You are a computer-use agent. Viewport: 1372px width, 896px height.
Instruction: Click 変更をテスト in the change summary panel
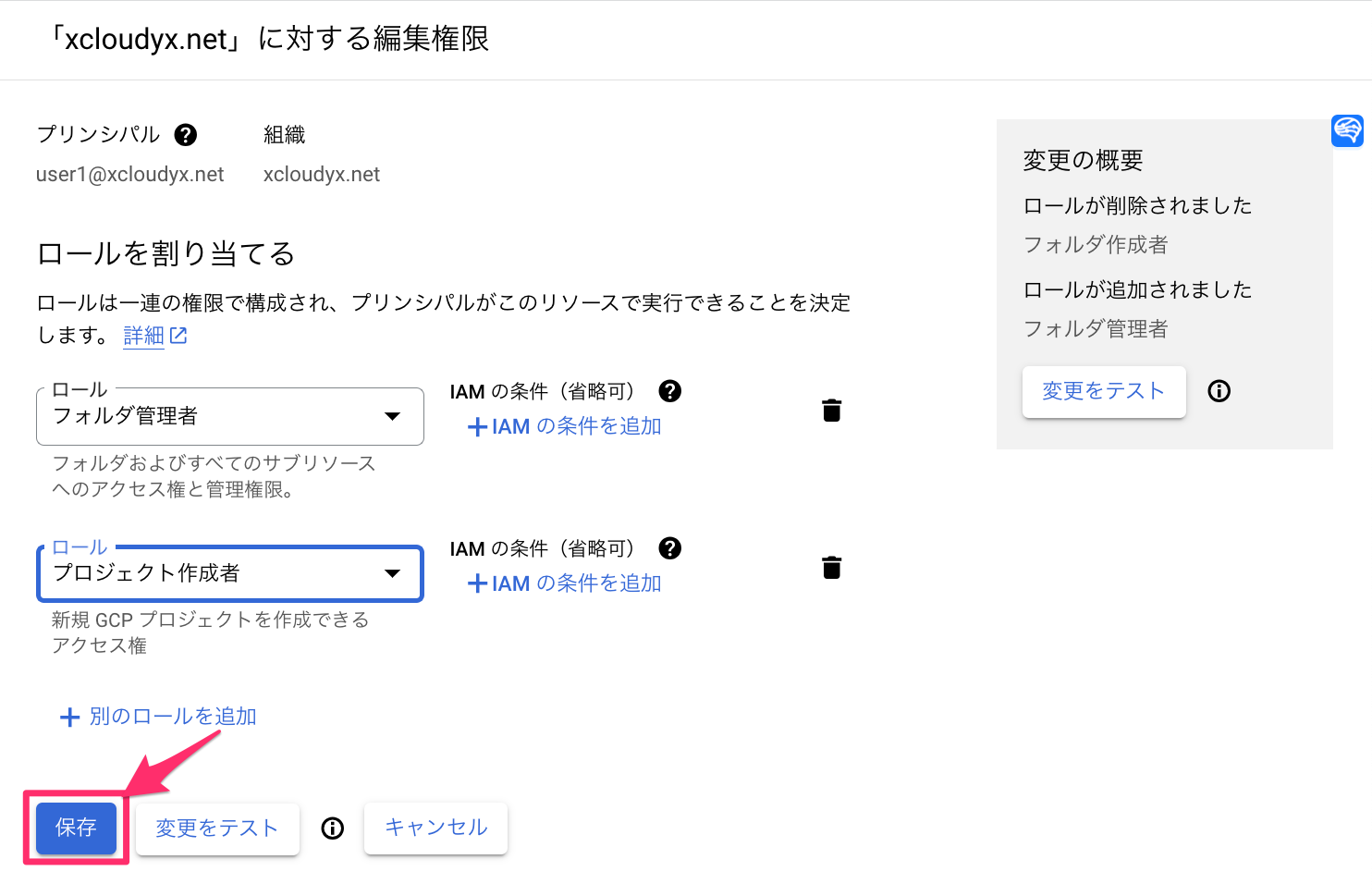pyautogui.click(x=1104, y=391)
